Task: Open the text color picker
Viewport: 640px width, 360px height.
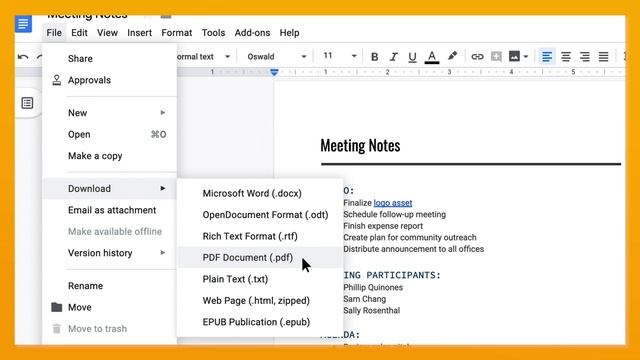Action: (x=432, y=57)
